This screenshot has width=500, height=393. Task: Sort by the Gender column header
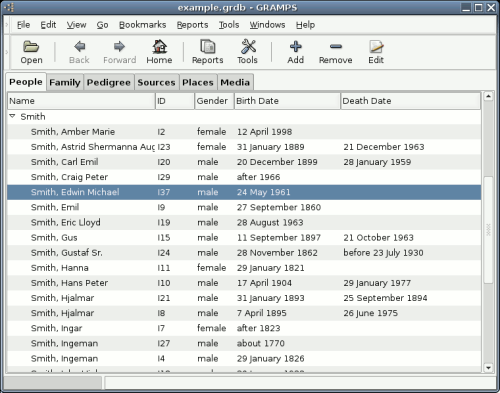[x=214, y=101]
